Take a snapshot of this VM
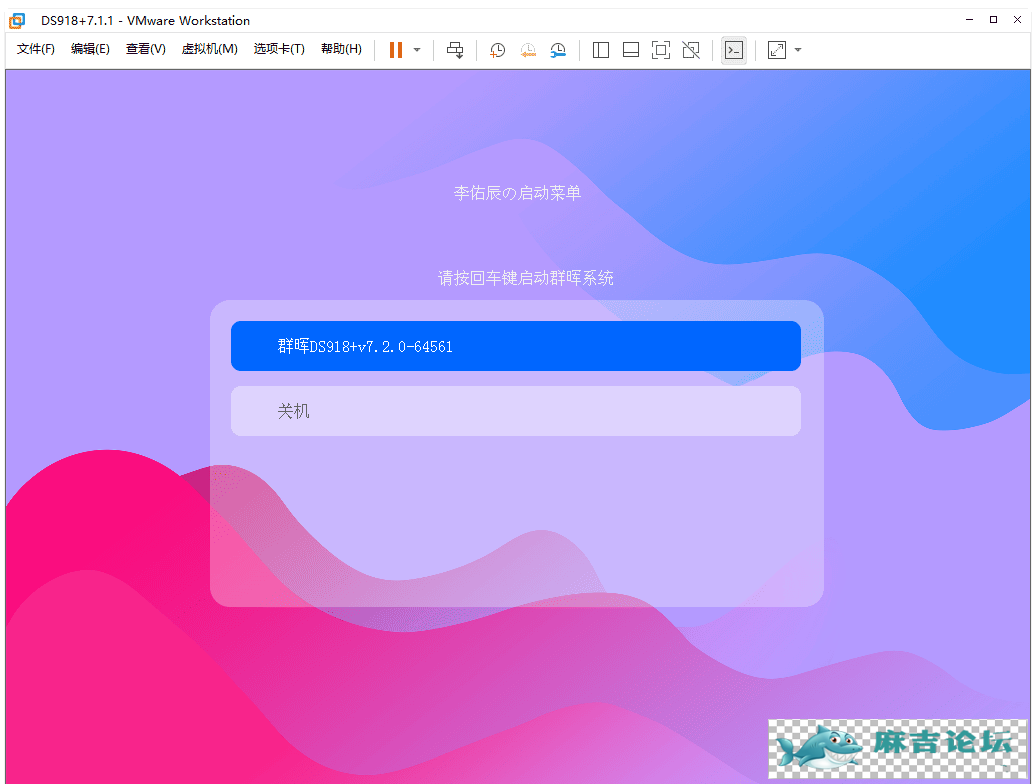 (497, 50)
